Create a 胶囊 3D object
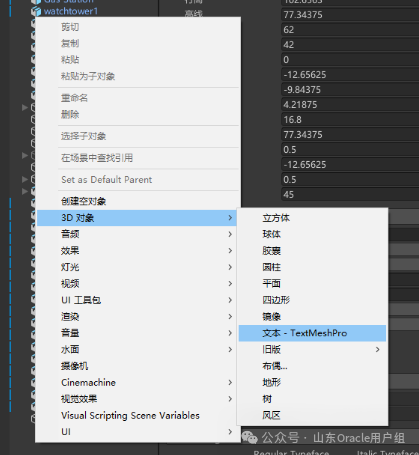The image size is (419, 455). [x=271, y=251]
